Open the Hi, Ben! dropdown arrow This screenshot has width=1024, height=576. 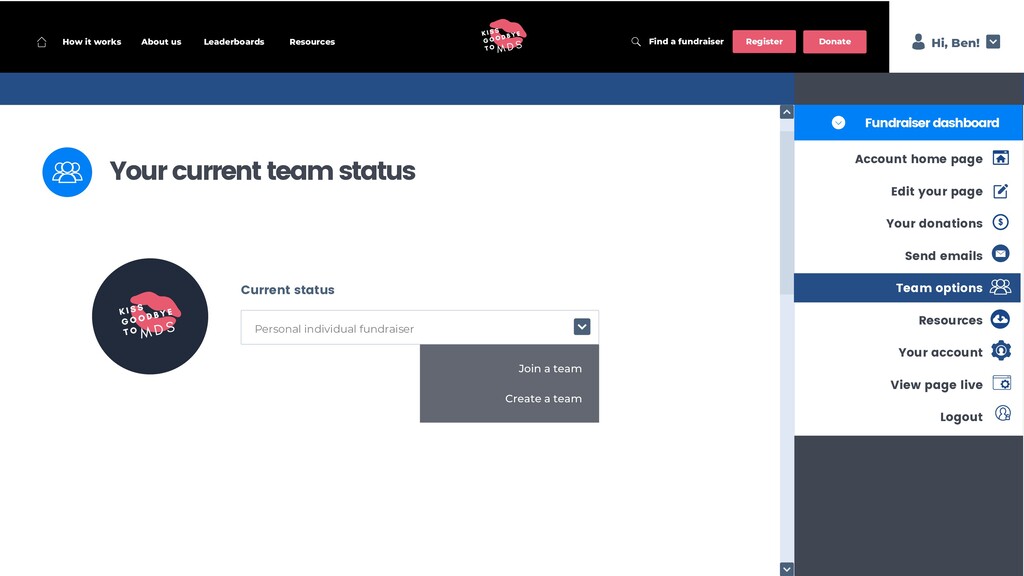click(x=993, y=42)
